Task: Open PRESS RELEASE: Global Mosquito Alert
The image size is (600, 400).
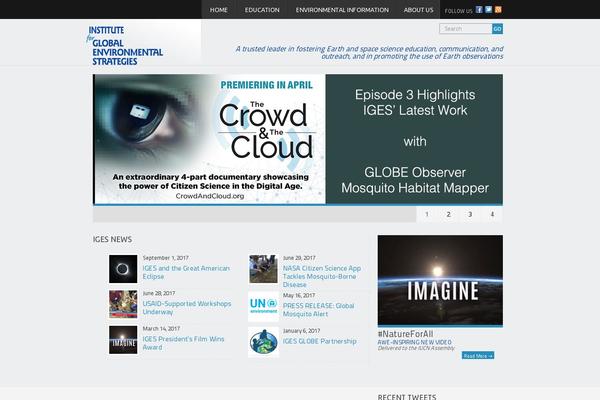Action: pos(318,310)
